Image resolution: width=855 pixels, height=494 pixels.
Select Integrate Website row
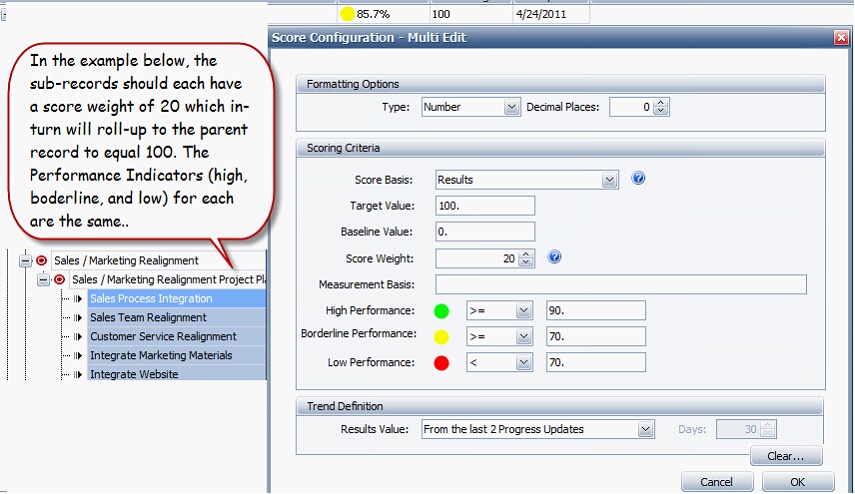[x=177, y=374]
